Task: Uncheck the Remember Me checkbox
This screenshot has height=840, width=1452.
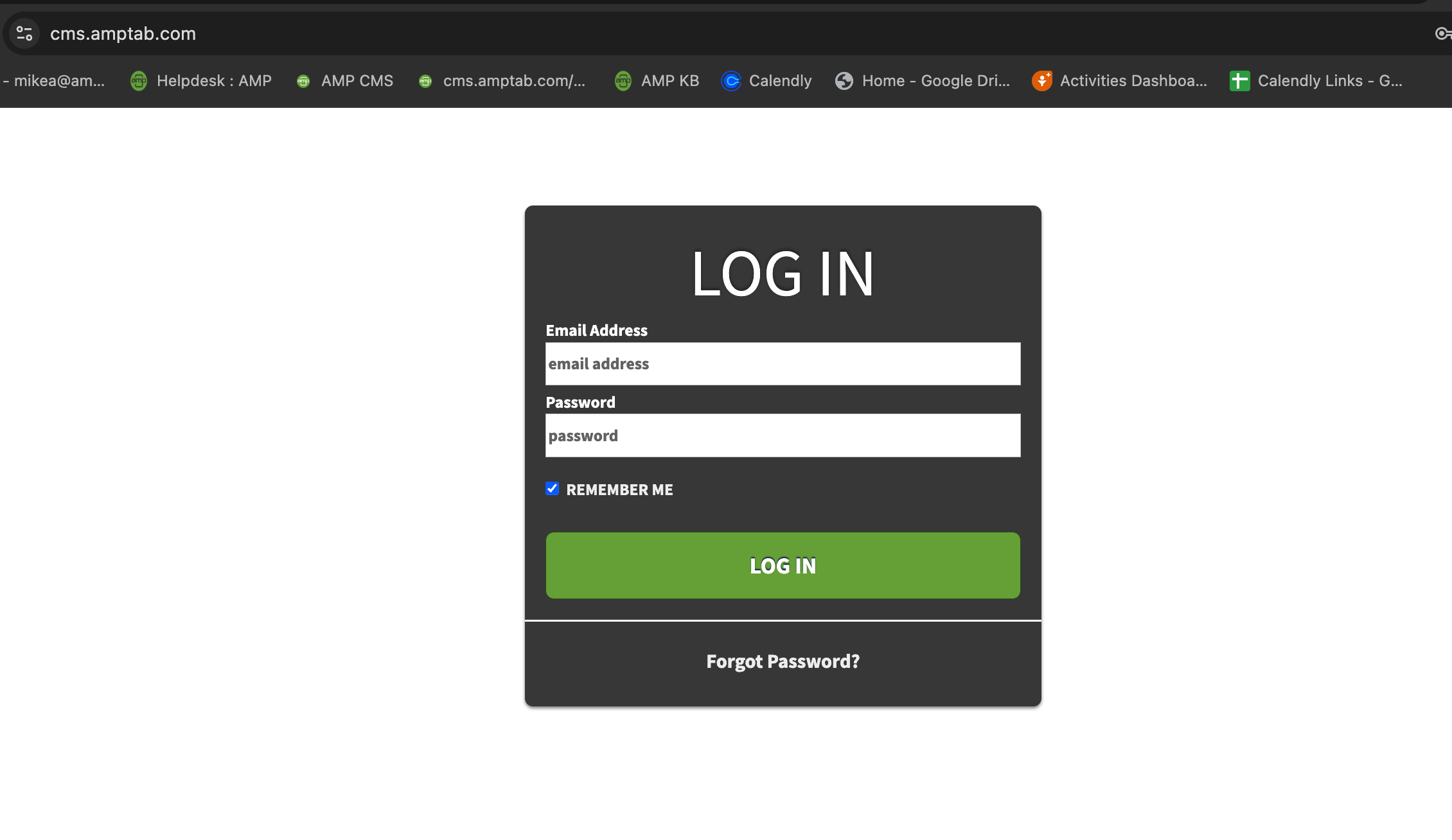Action: (553, 489)
